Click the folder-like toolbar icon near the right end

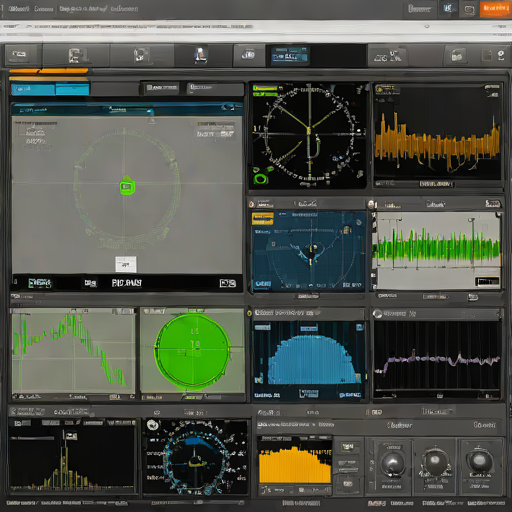point(457,56)
